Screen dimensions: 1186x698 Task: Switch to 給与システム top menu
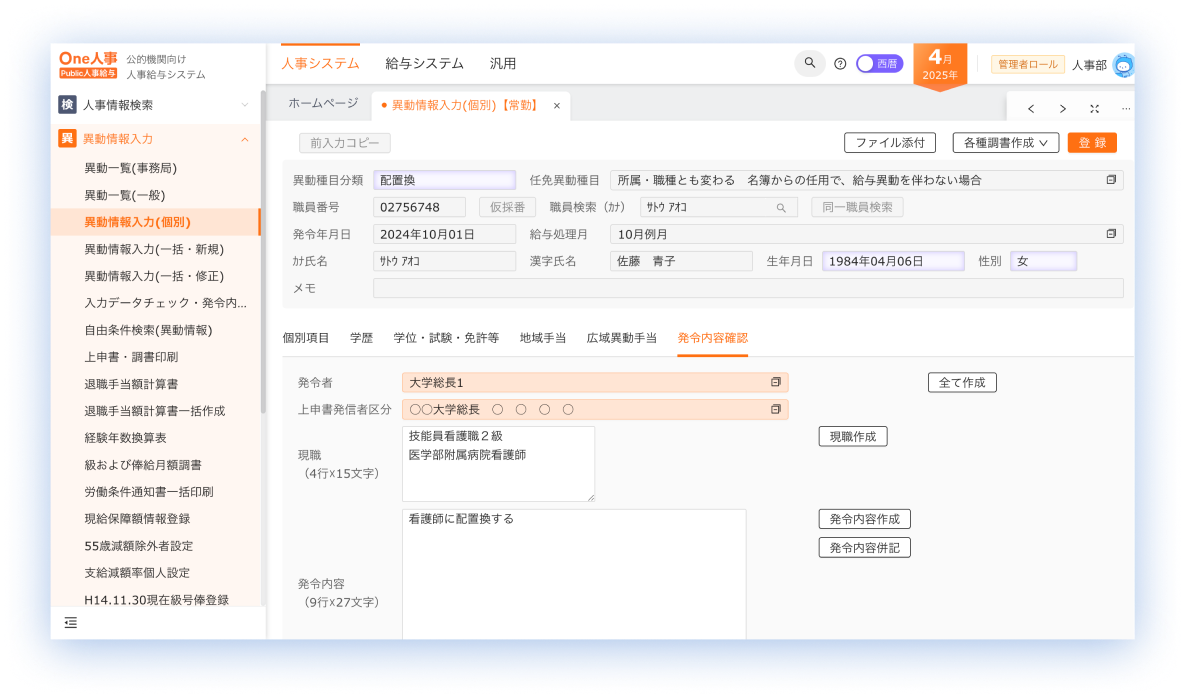click(424, 64)
